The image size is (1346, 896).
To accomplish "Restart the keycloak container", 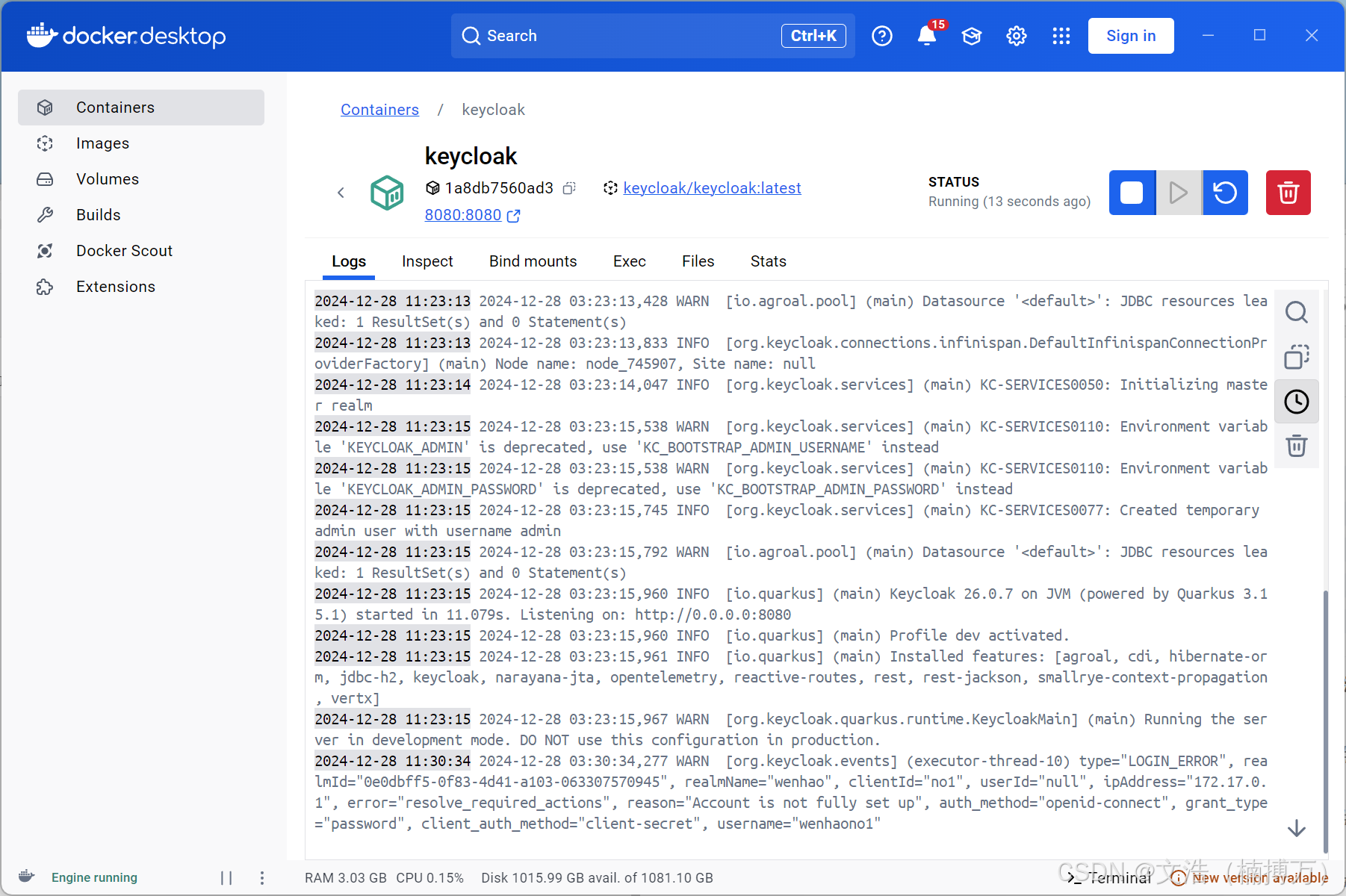I will coord(1225,192).
